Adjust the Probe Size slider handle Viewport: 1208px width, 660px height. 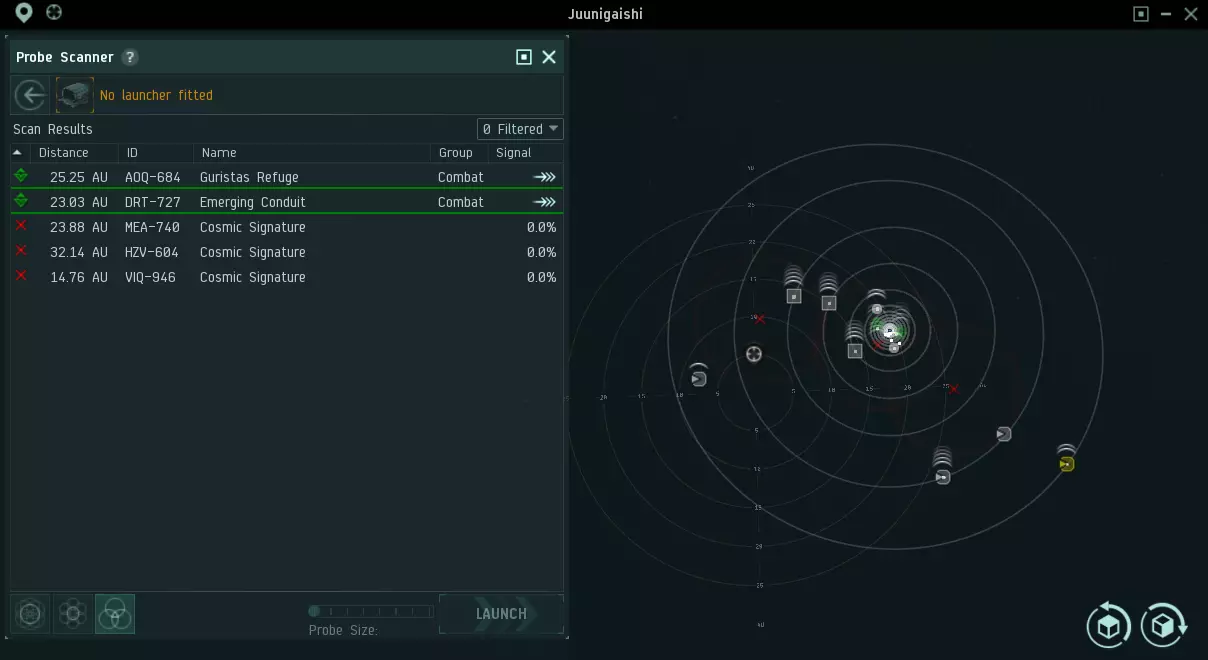[314, 611]
